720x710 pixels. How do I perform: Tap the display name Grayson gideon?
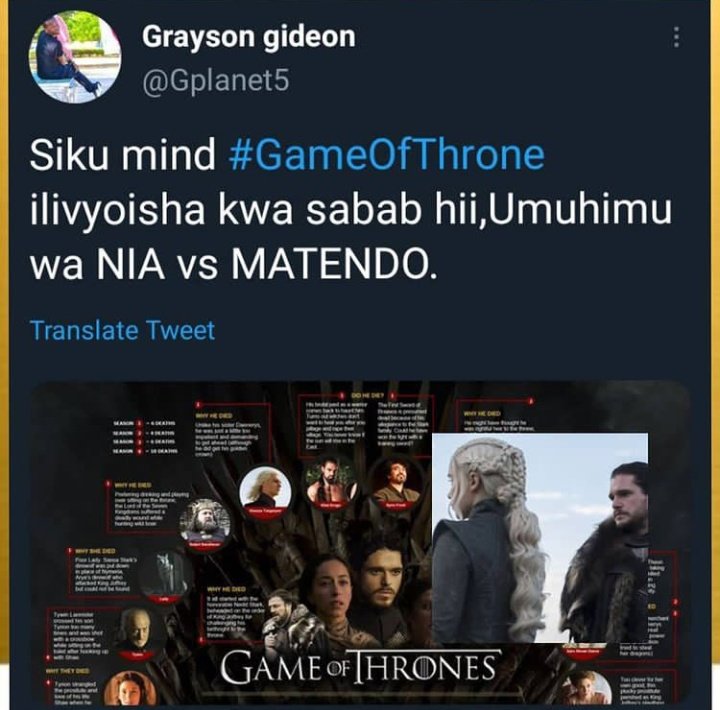click(248, 37)
